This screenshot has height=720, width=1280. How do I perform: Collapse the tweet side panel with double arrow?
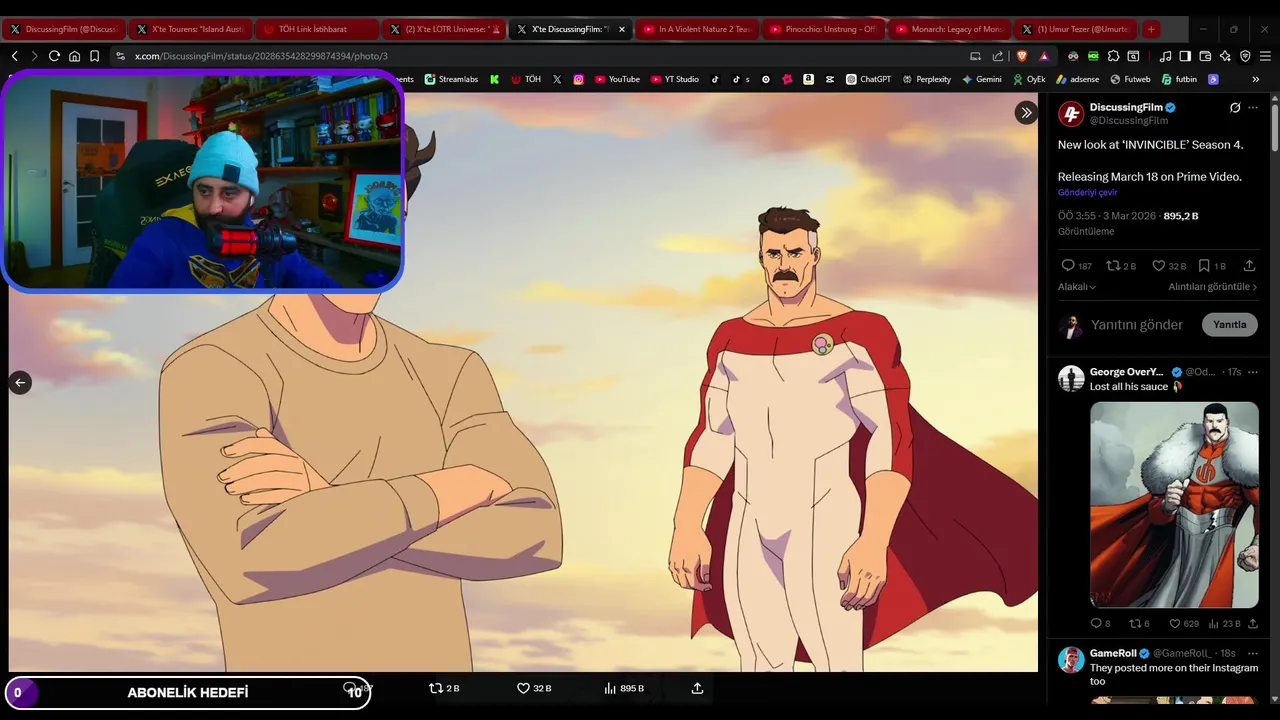pyautogui.click(x=1026, y=112)
